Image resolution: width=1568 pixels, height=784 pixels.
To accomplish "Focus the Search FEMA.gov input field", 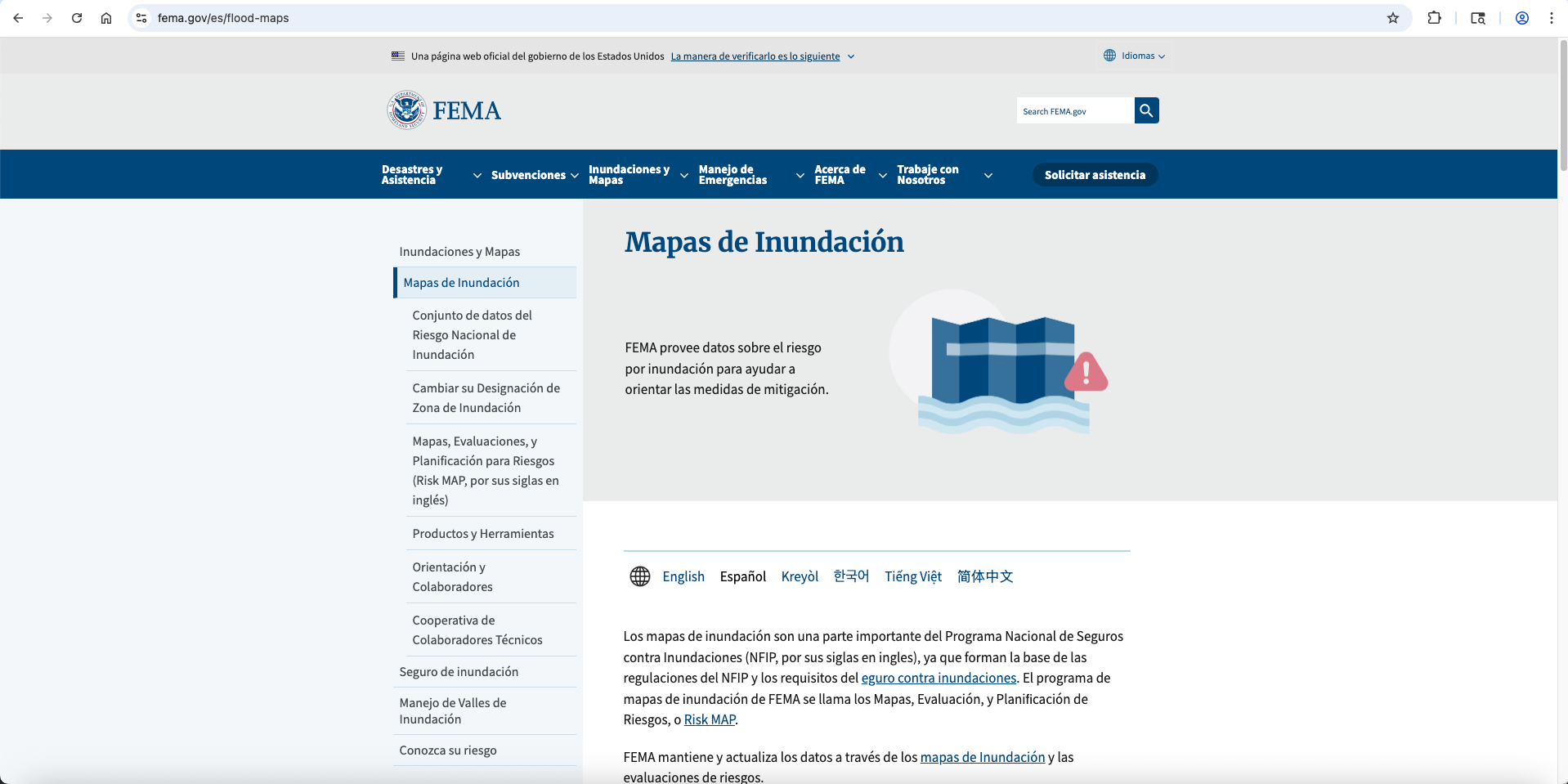I will tap(1075, 110).
